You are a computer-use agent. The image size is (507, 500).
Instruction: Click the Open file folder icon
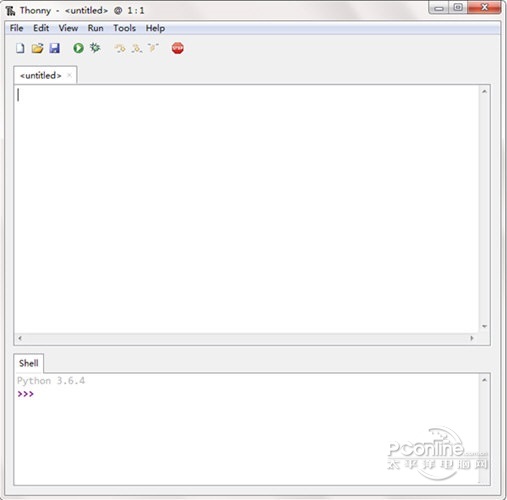[37, 48]
